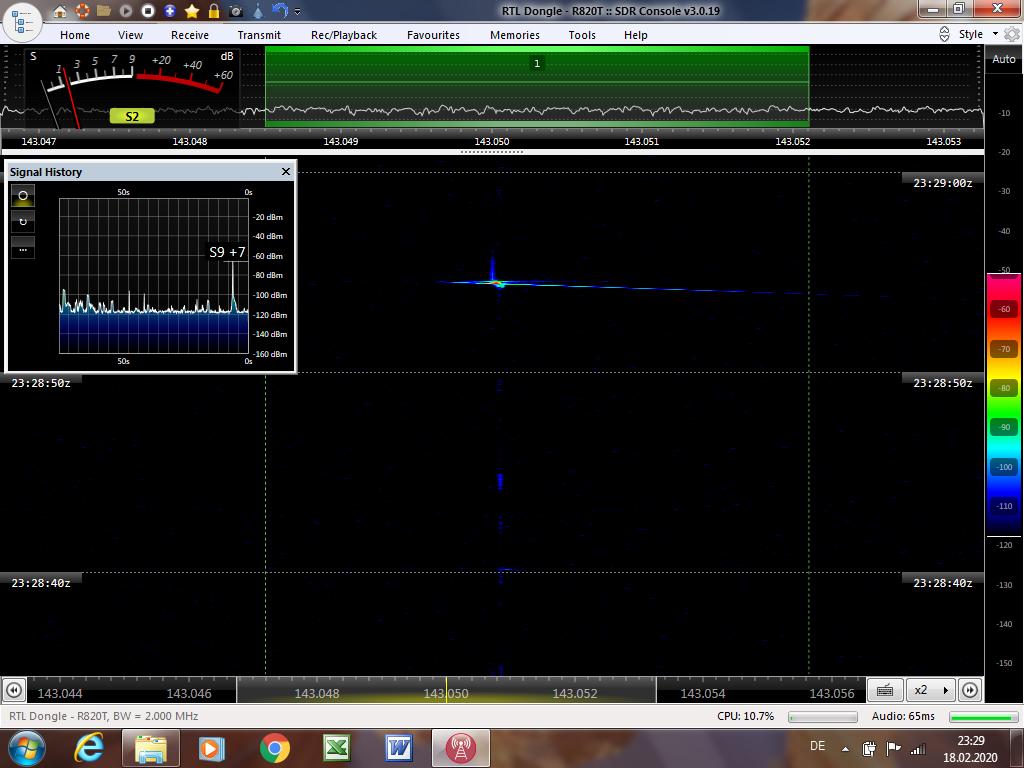This screenshot has width=1024, height=768.
Task: Click the 143.051 mark on the top frequency scale
Action: pos(641,141)
